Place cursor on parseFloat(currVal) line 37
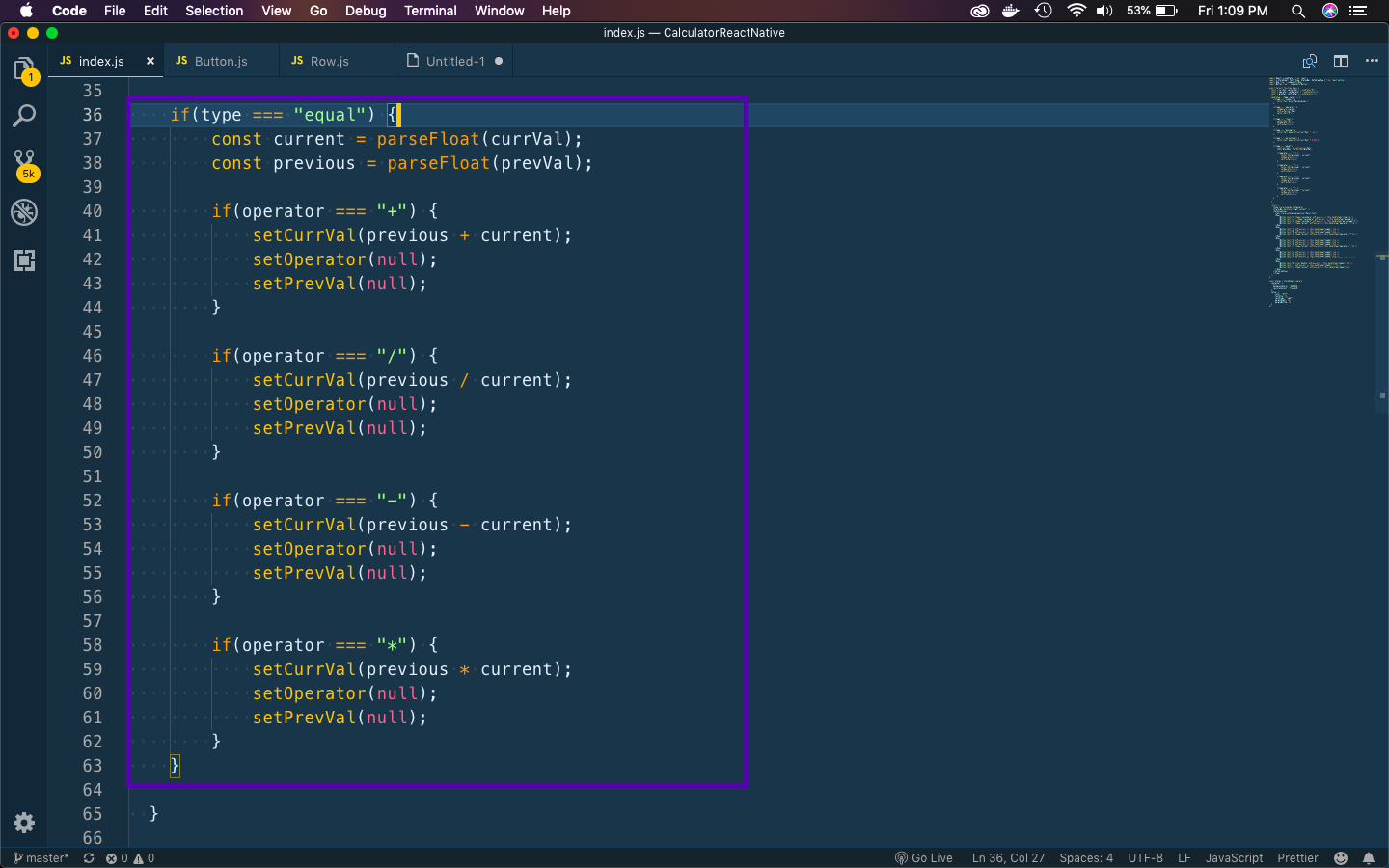1389x868 pixels. click(479, 139)
